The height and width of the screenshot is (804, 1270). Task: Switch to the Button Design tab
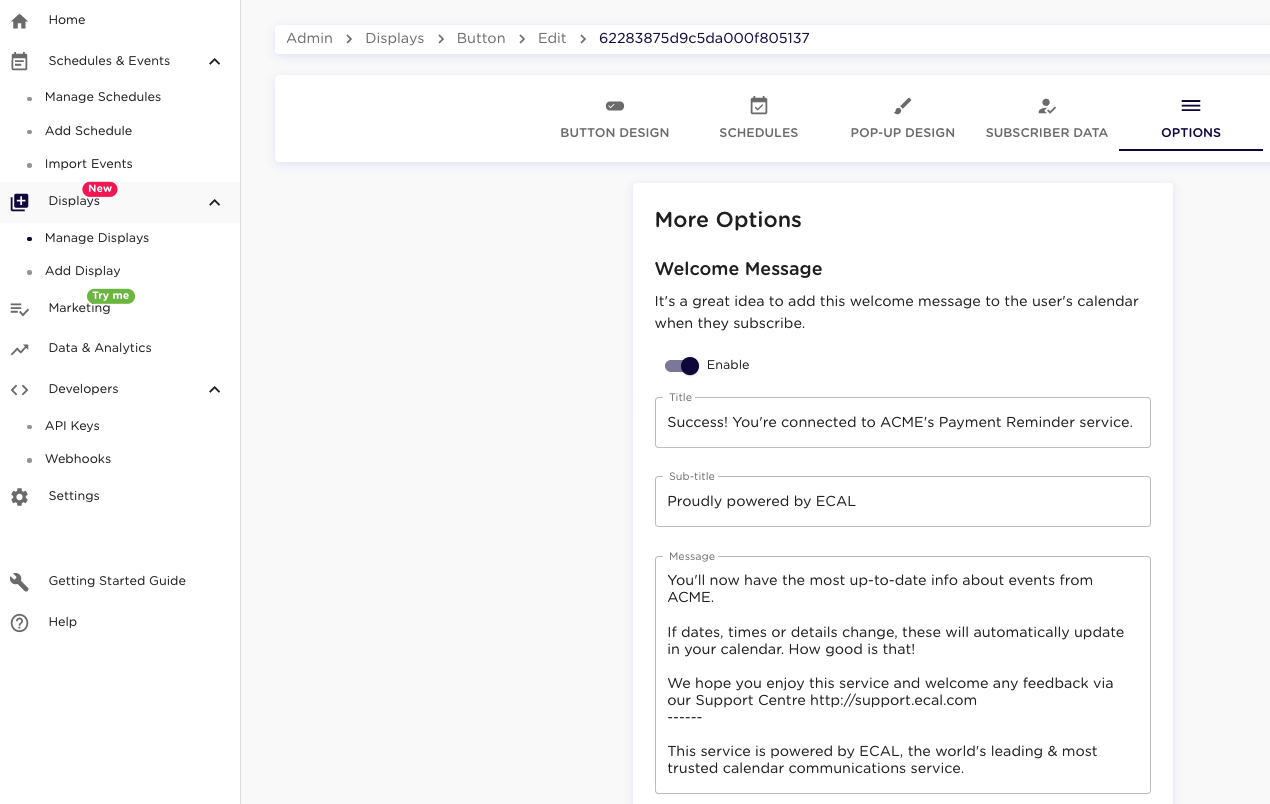[x=614, y=118]
